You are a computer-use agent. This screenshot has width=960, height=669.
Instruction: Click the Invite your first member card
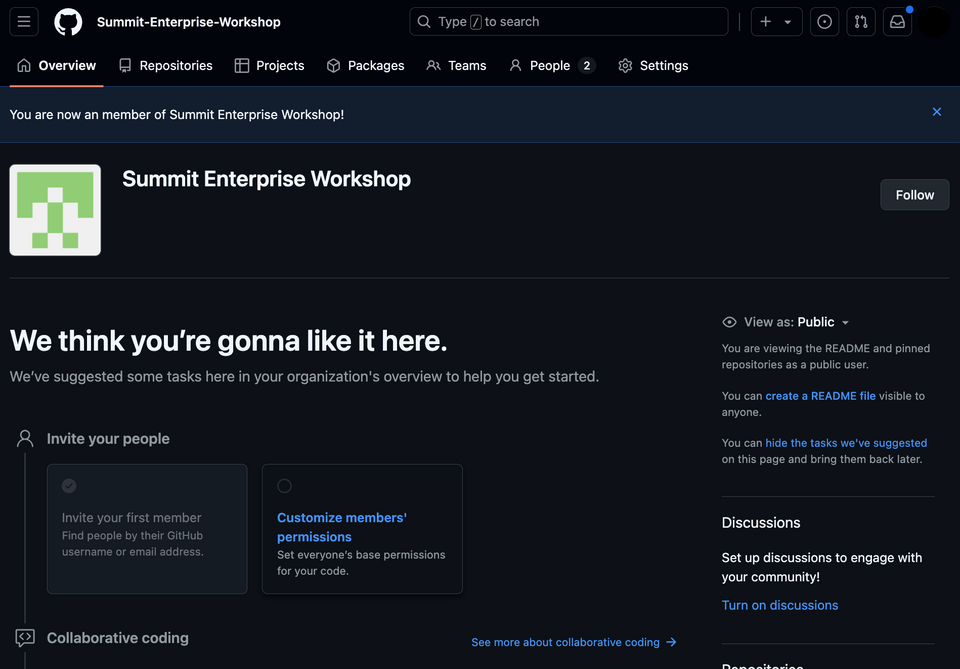tap(147, 529)
